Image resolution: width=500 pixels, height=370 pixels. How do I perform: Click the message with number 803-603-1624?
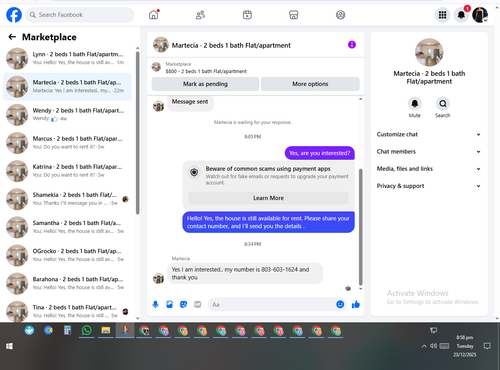(x=245, y=273)
